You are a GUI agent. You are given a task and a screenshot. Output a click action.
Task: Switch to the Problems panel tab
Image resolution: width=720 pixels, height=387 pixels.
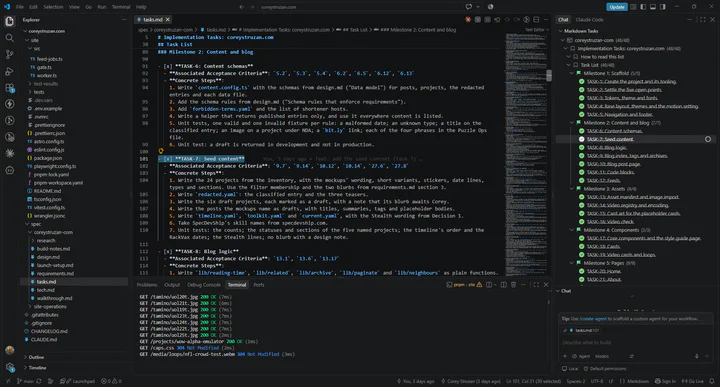tap(146, 285)
